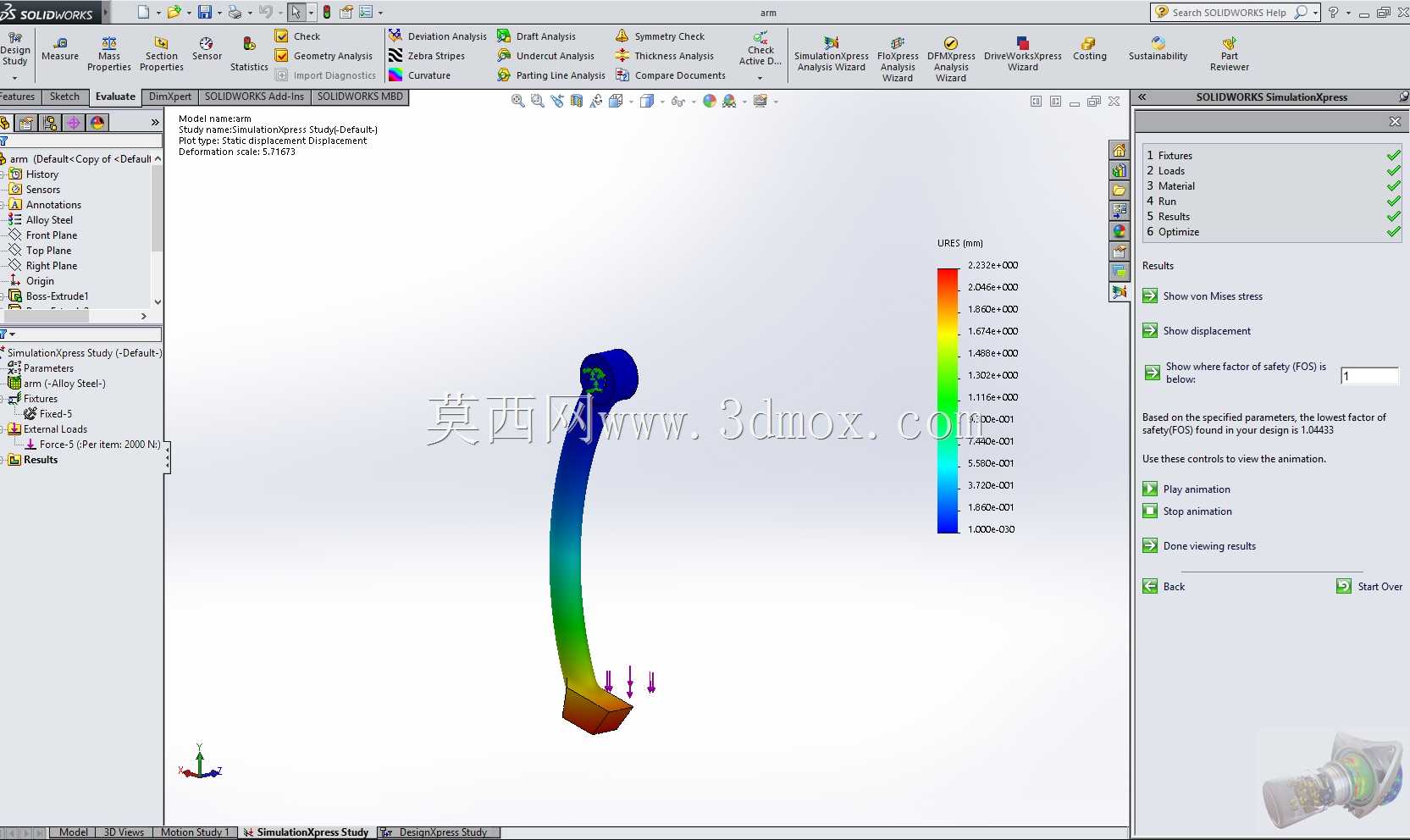
Task: Add a Sensor
Action: coord(207,49)
